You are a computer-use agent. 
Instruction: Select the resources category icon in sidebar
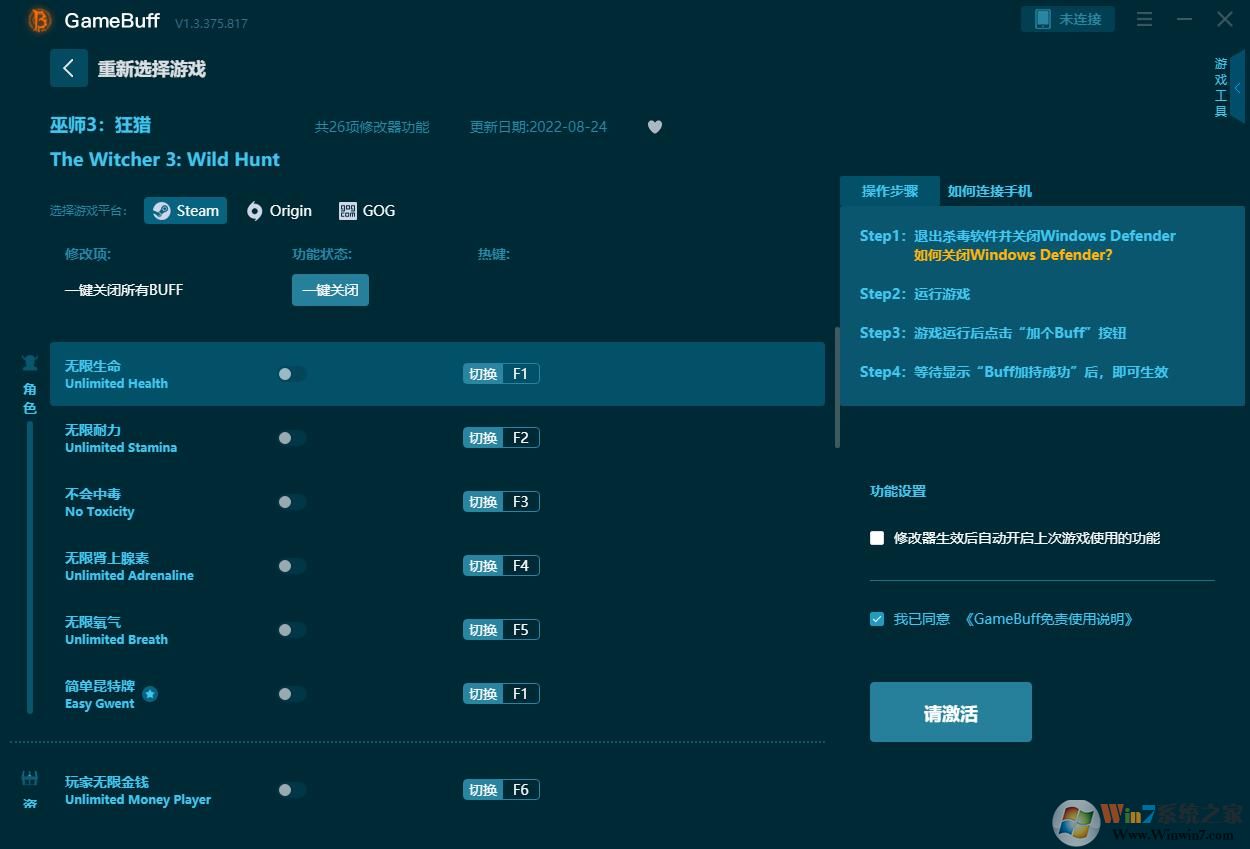pos(30,779)
